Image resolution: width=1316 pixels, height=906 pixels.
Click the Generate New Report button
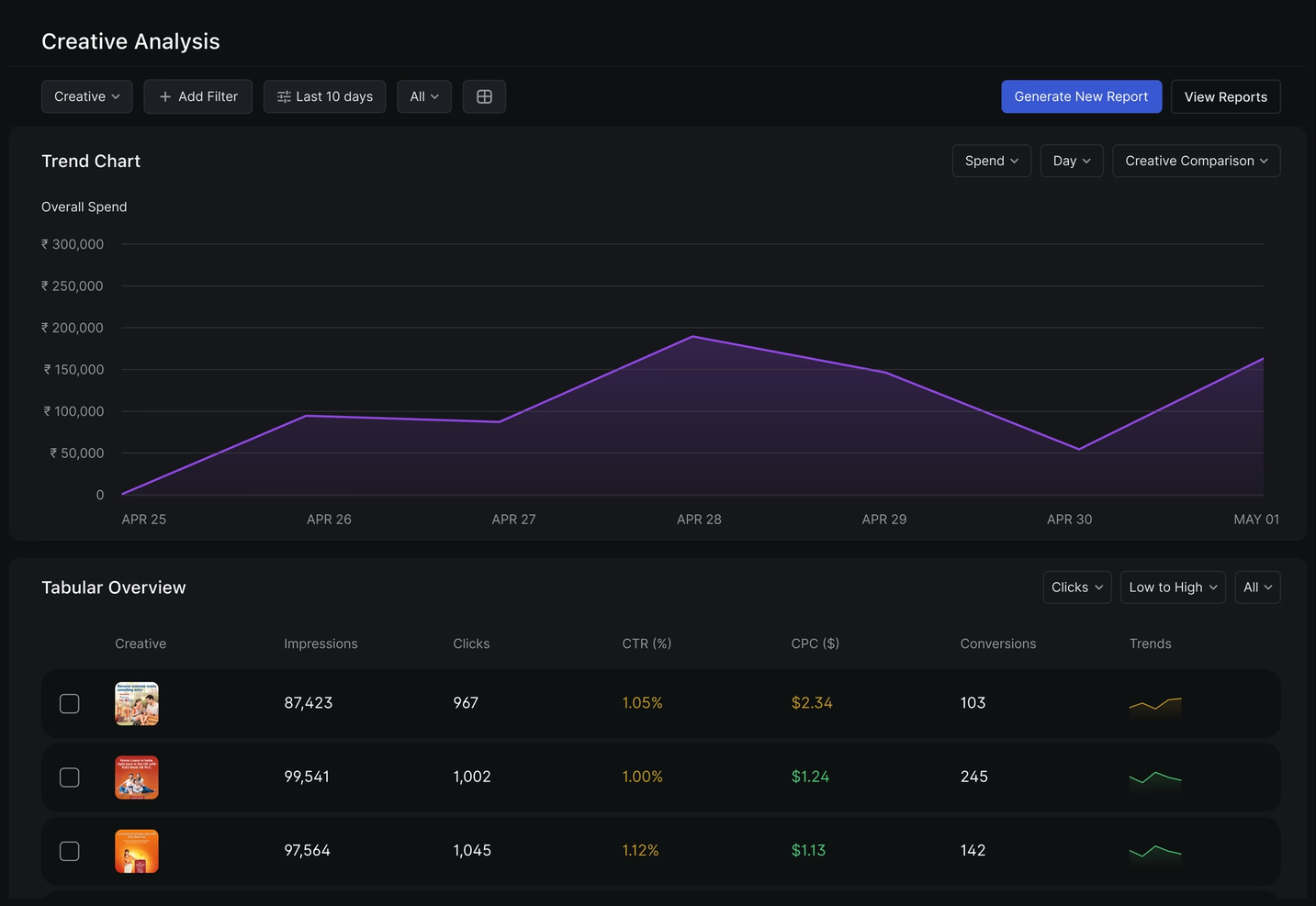[x=1081, y=96]
